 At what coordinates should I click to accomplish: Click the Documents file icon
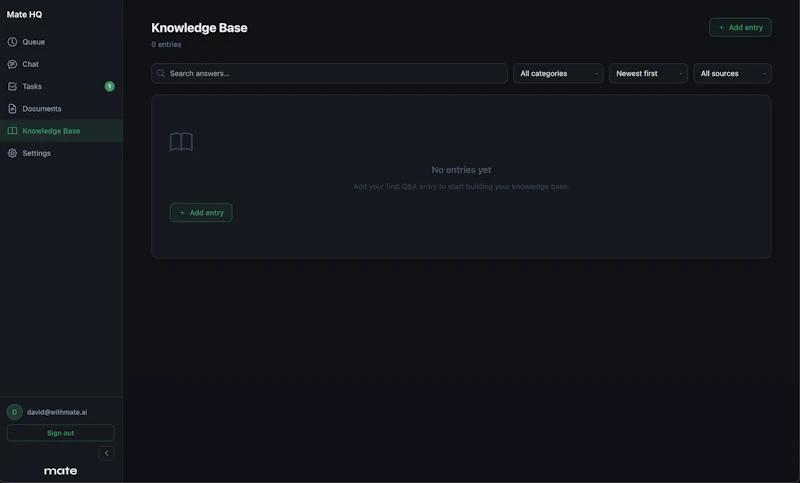(12, 109)
